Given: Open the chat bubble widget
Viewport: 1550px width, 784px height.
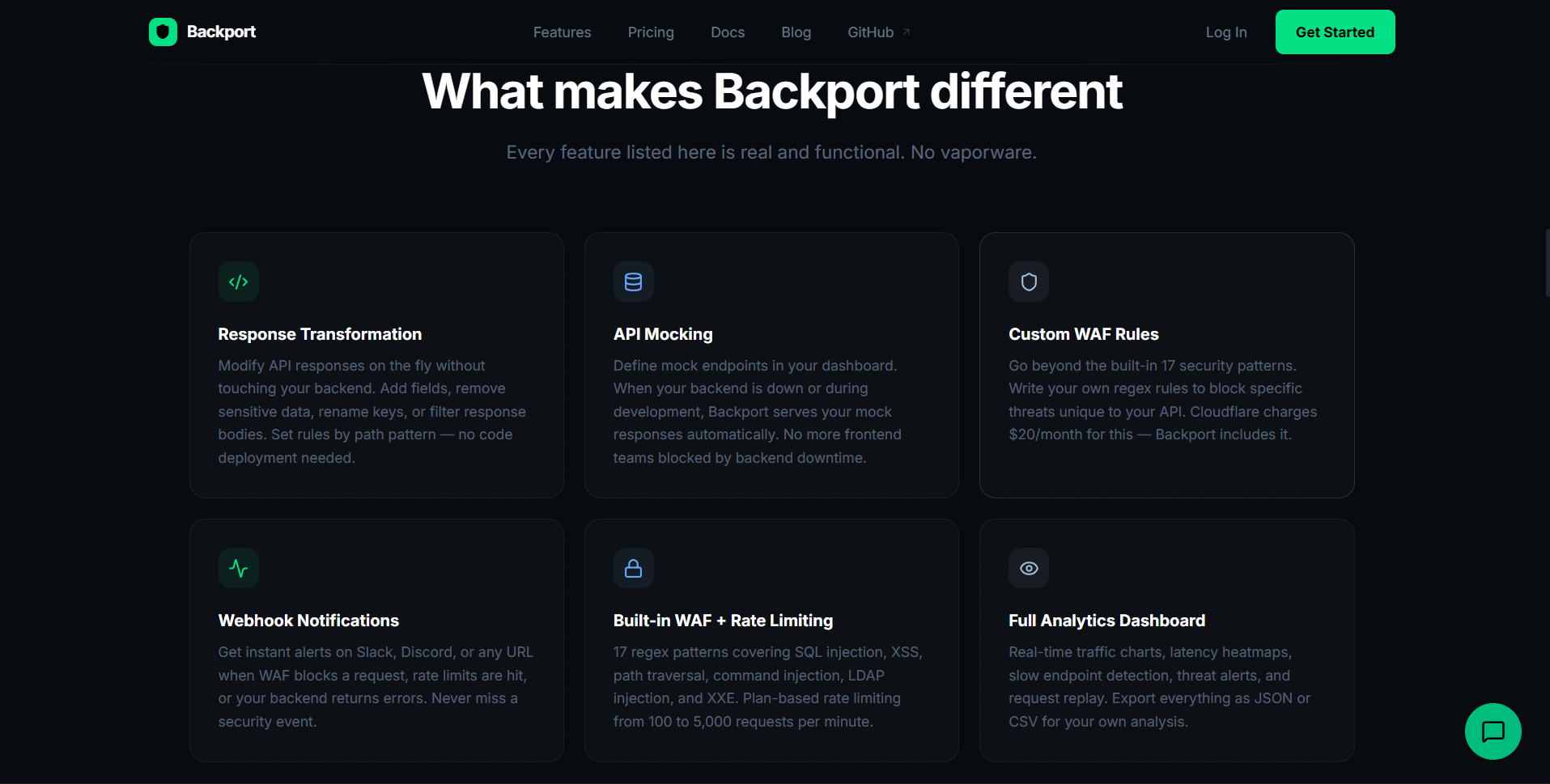Looking at the screenshot, I should coord(1493,731).
